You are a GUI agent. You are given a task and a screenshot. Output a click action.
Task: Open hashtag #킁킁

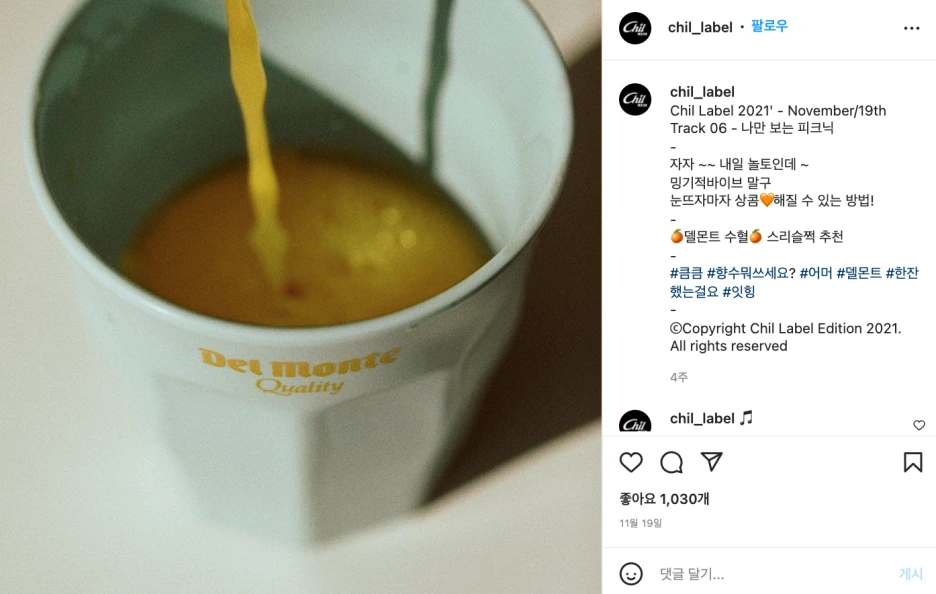coord(686,273)
